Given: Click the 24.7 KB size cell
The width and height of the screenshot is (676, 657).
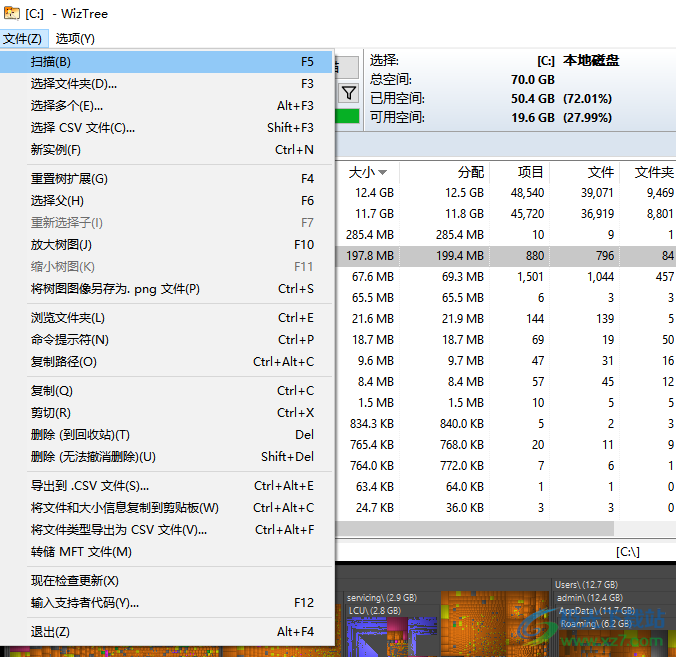Looking at the screenshot, I should point(375,508).
